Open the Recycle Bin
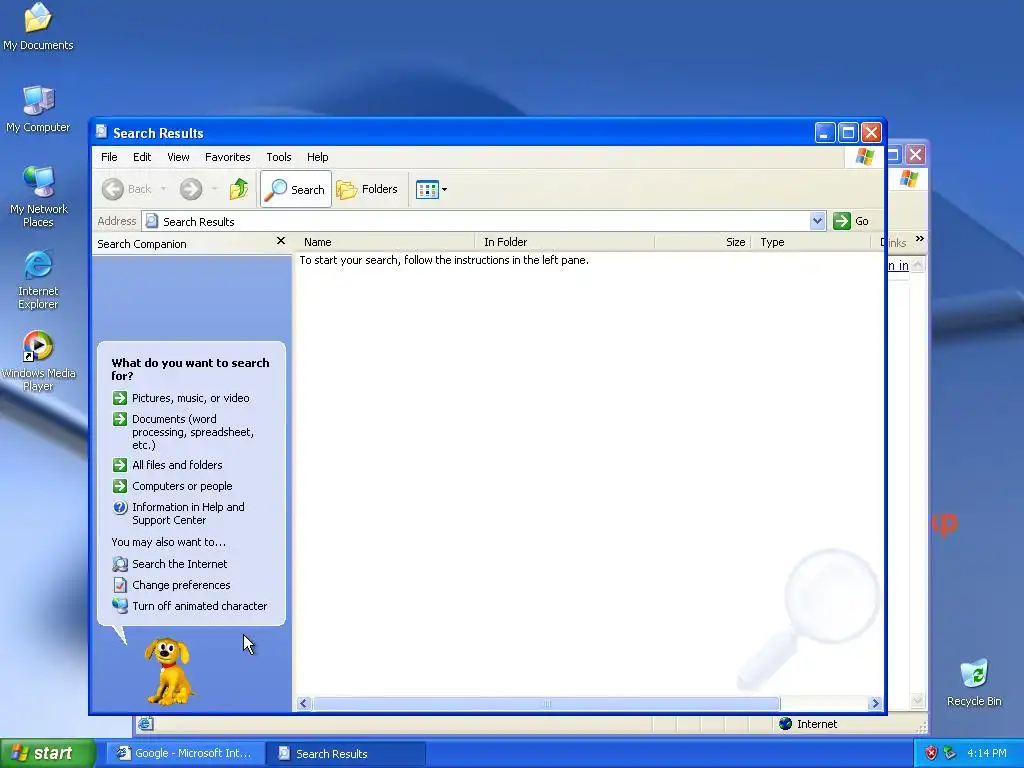1024x768 pixels. tap(974, 682)
